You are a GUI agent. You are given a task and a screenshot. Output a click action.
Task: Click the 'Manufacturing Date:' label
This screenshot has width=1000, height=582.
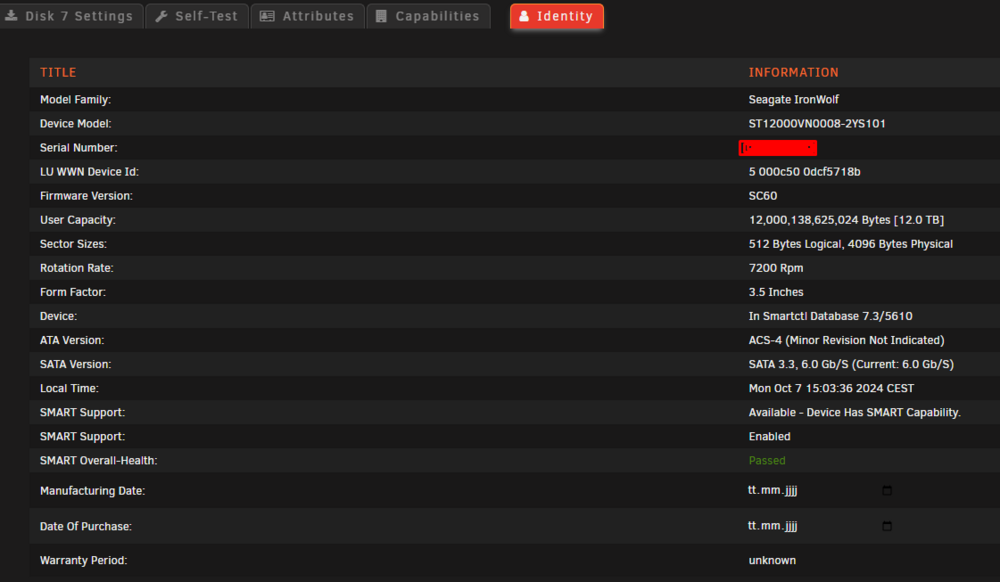92,491
